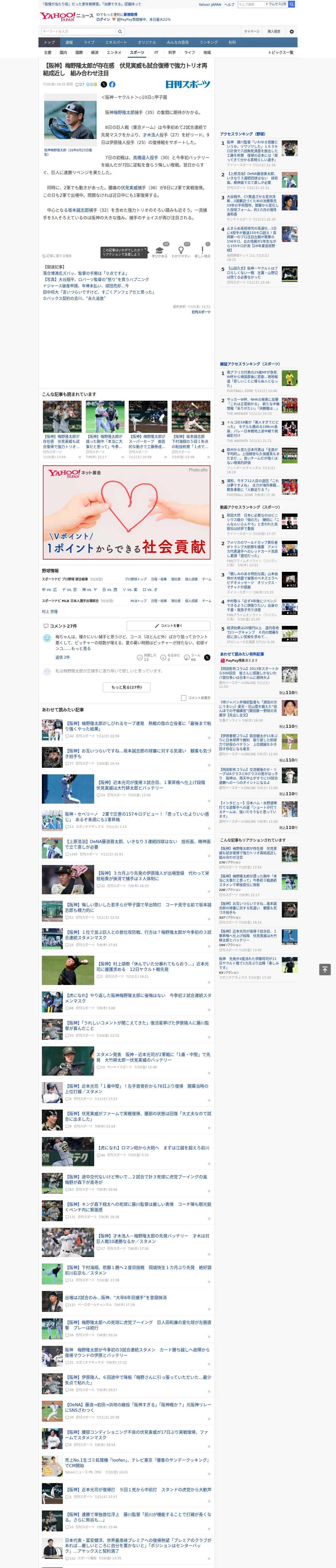
Task: Open the 中 vs. 広 game link
Action: point(49,590)
